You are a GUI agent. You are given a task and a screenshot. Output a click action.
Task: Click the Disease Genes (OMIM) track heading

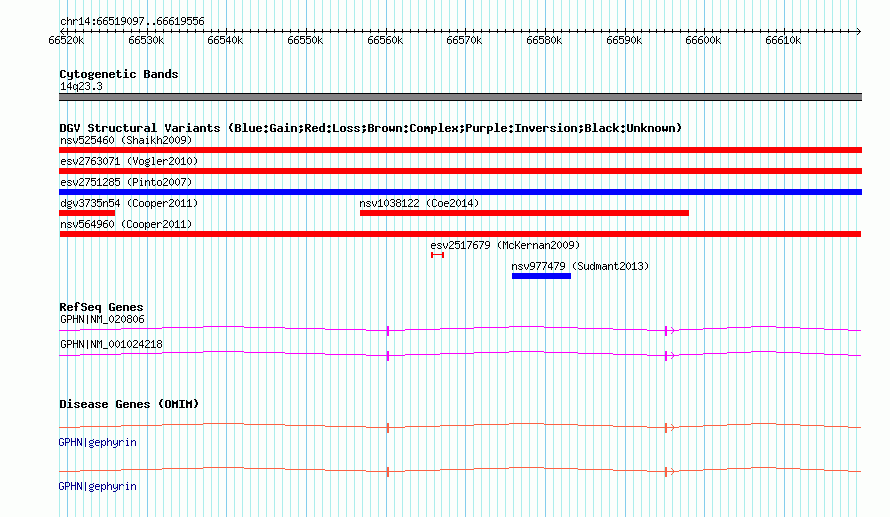129,404
